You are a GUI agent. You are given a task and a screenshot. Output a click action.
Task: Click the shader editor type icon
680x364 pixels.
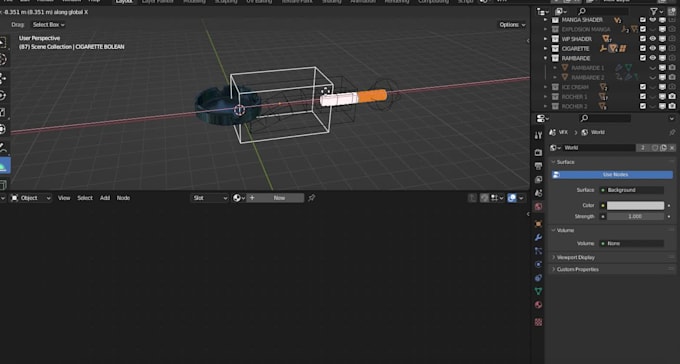coord(2,198)
